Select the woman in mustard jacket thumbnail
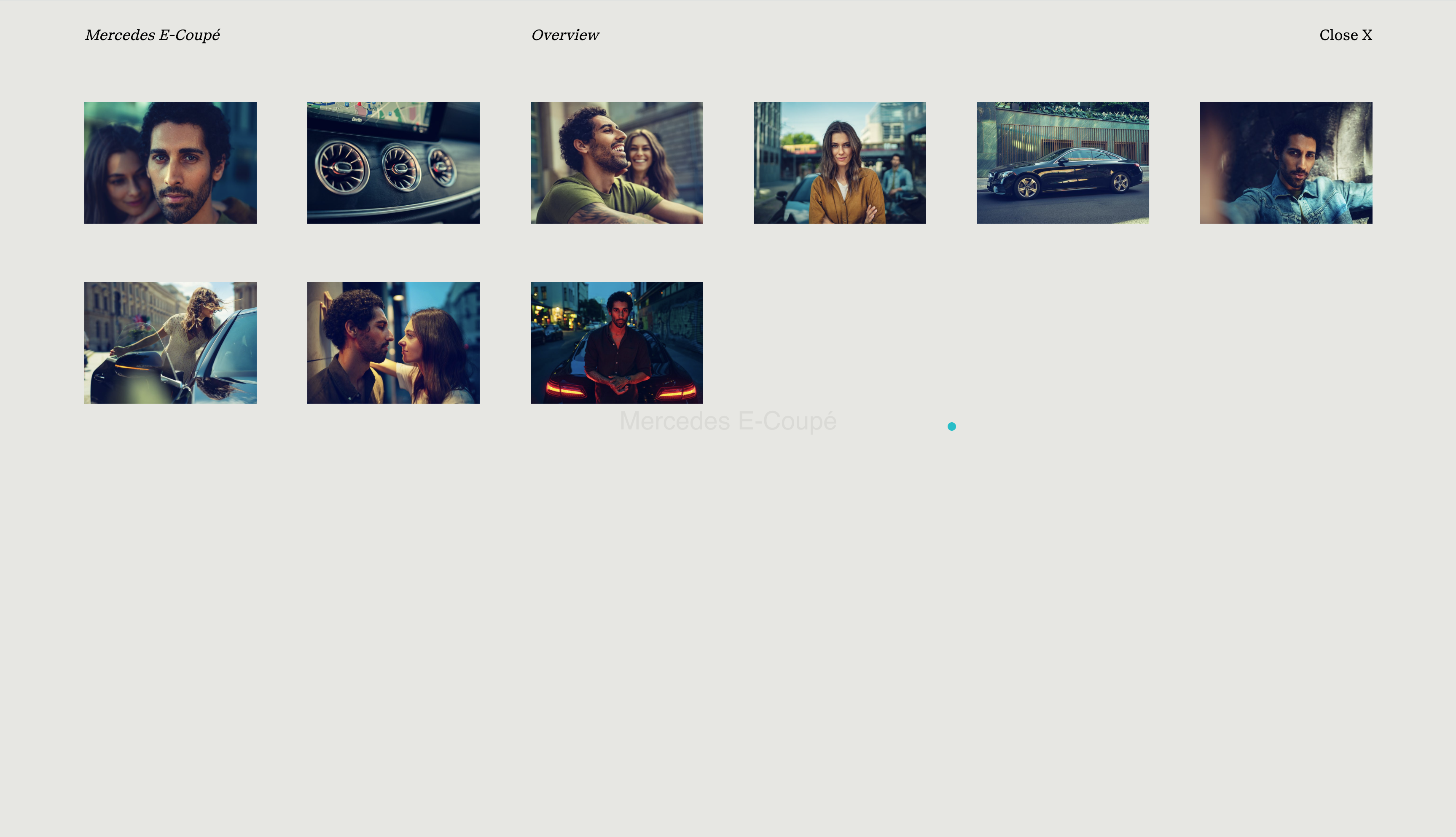This screenshot has width=1456, height=837. tap(839, 163)
